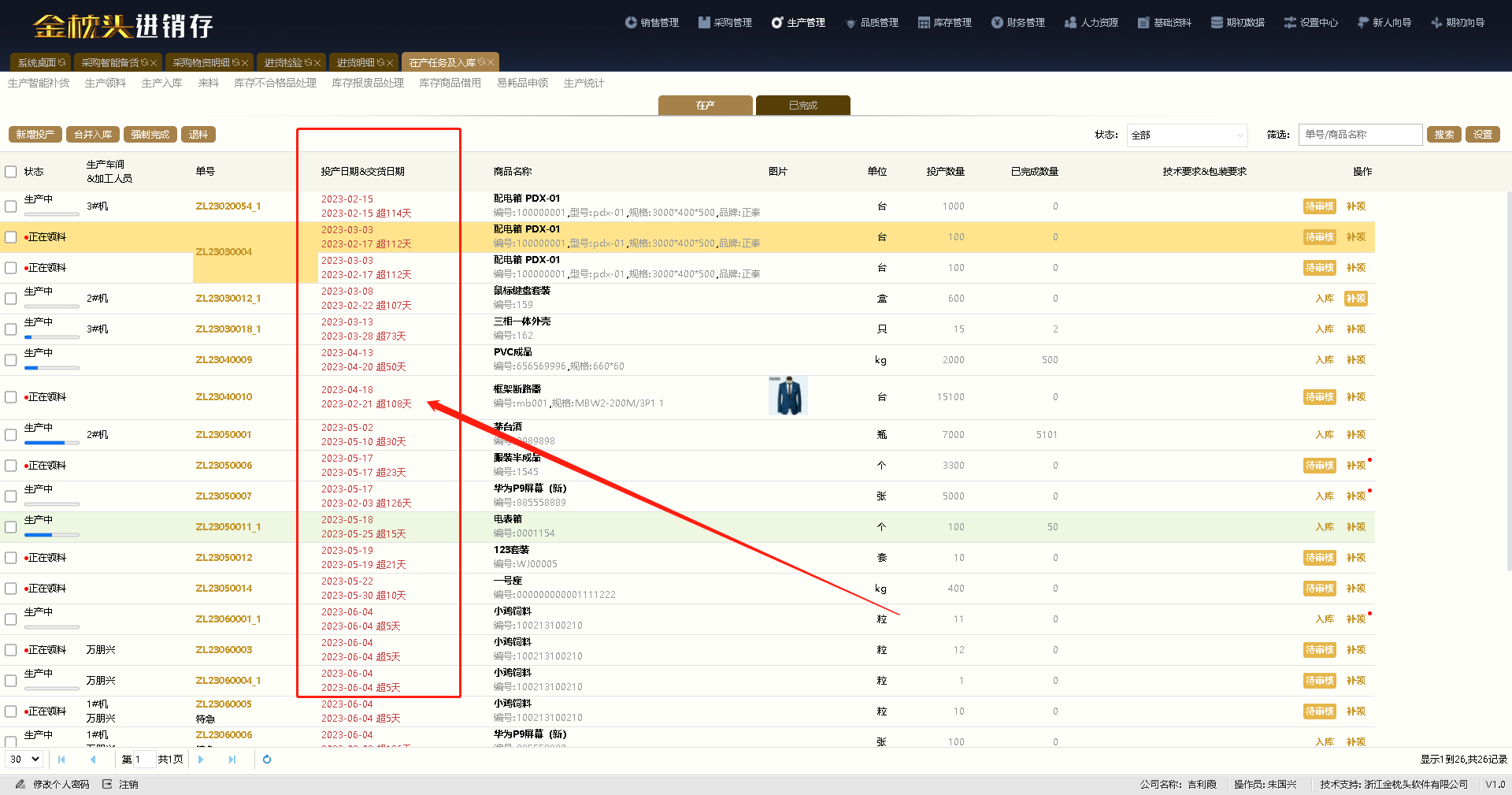Open the 财务管理 module icon
This screenshot has width=1512, height=795.
tap(997, 23)
